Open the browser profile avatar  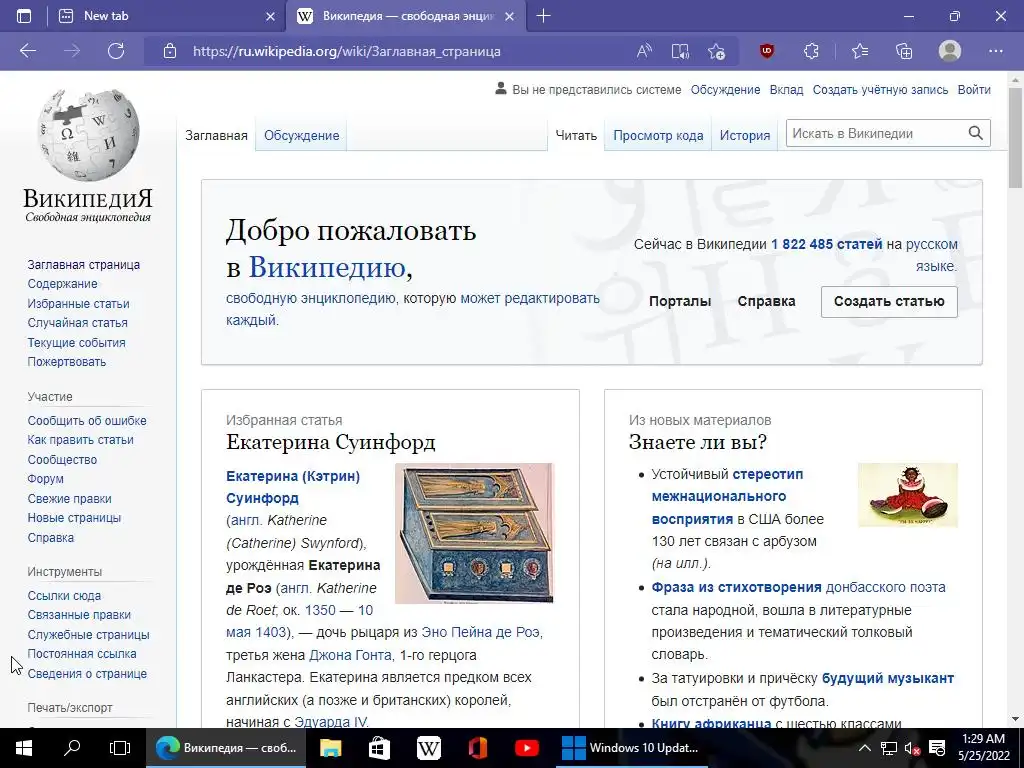tap(950, 51)
